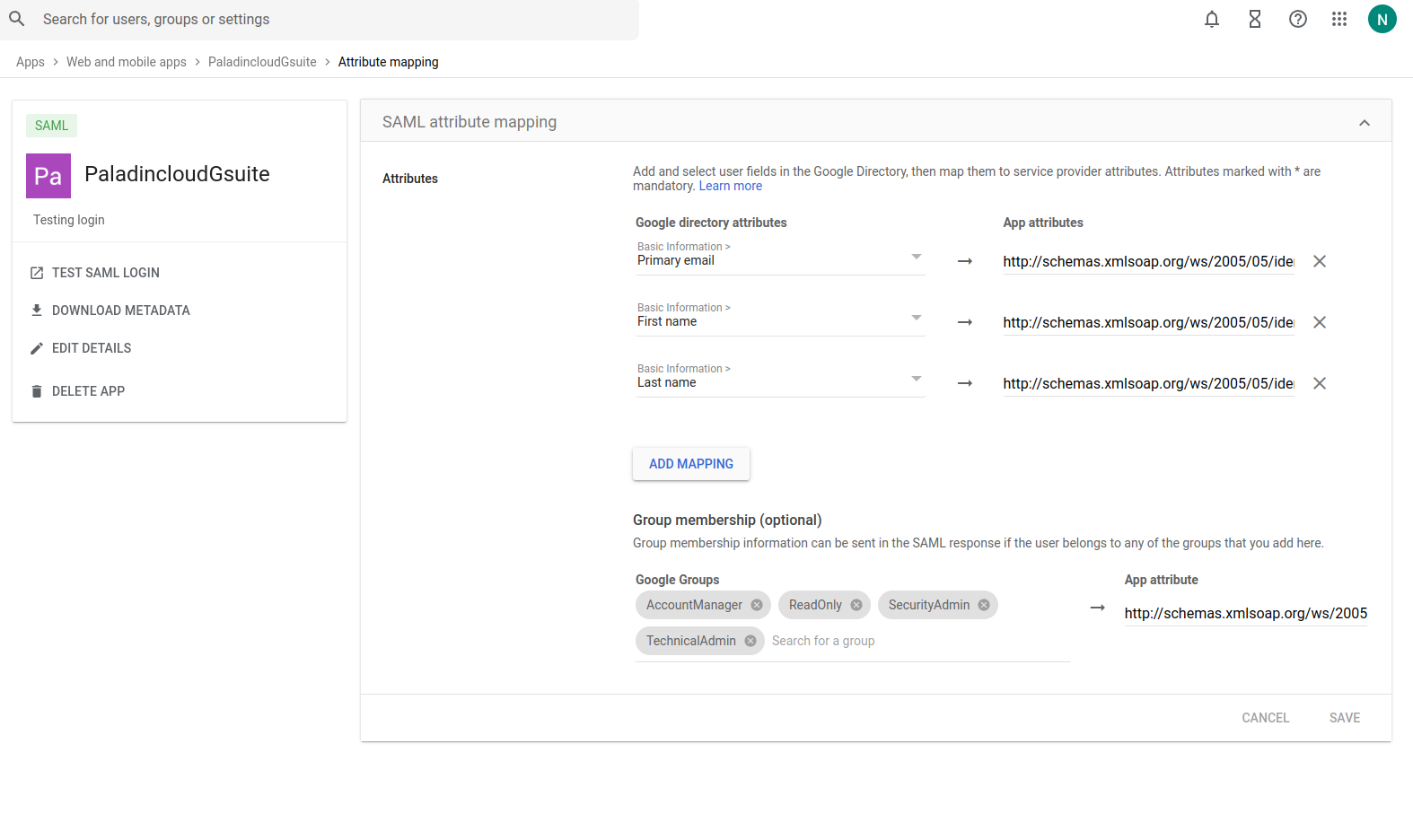The width and height of the screenshot is (1413, 840).
Task: Click the ADD MAPPING button
Action: 691,464
